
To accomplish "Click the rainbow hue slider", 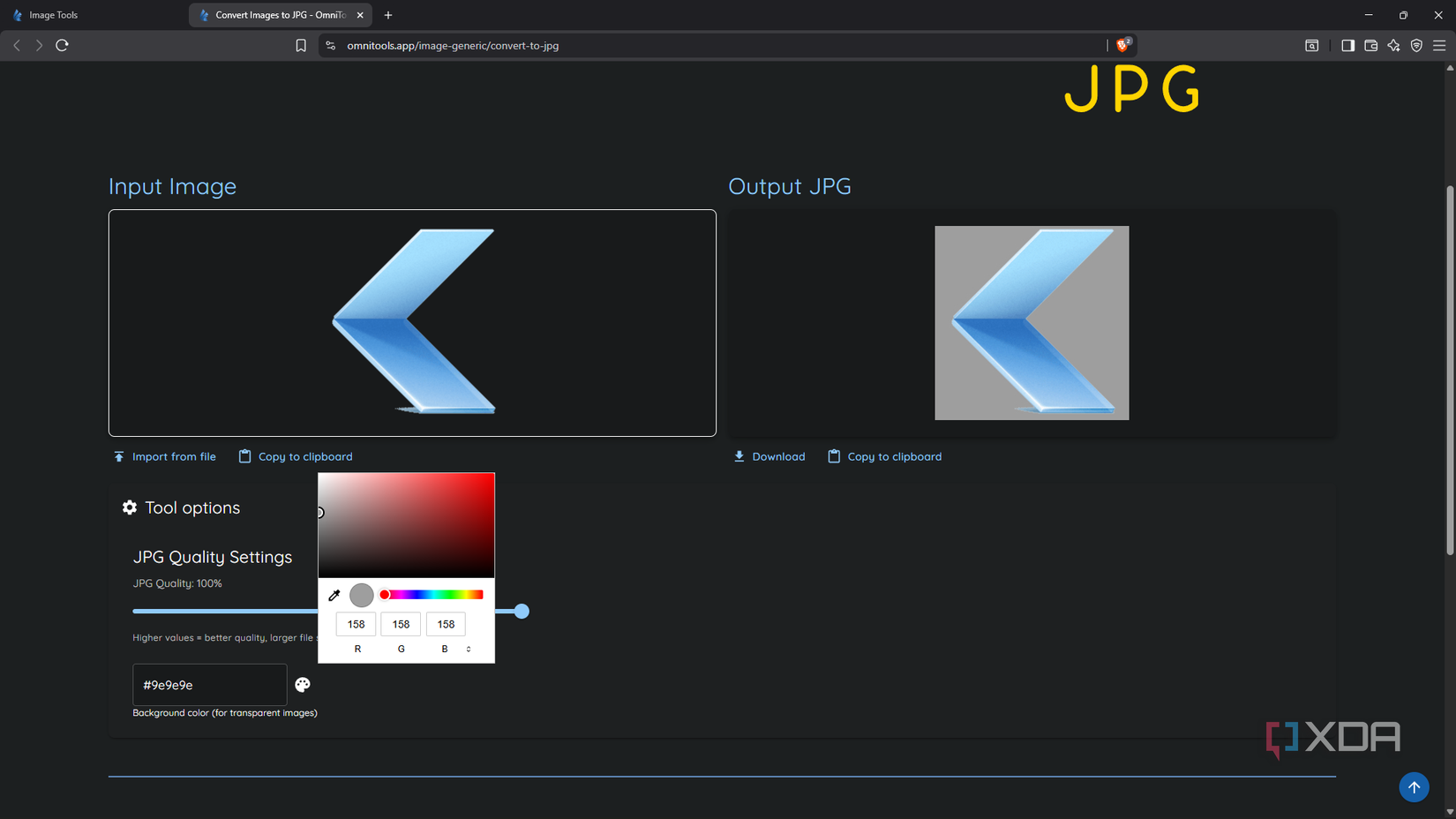I will tap(432, 595).
